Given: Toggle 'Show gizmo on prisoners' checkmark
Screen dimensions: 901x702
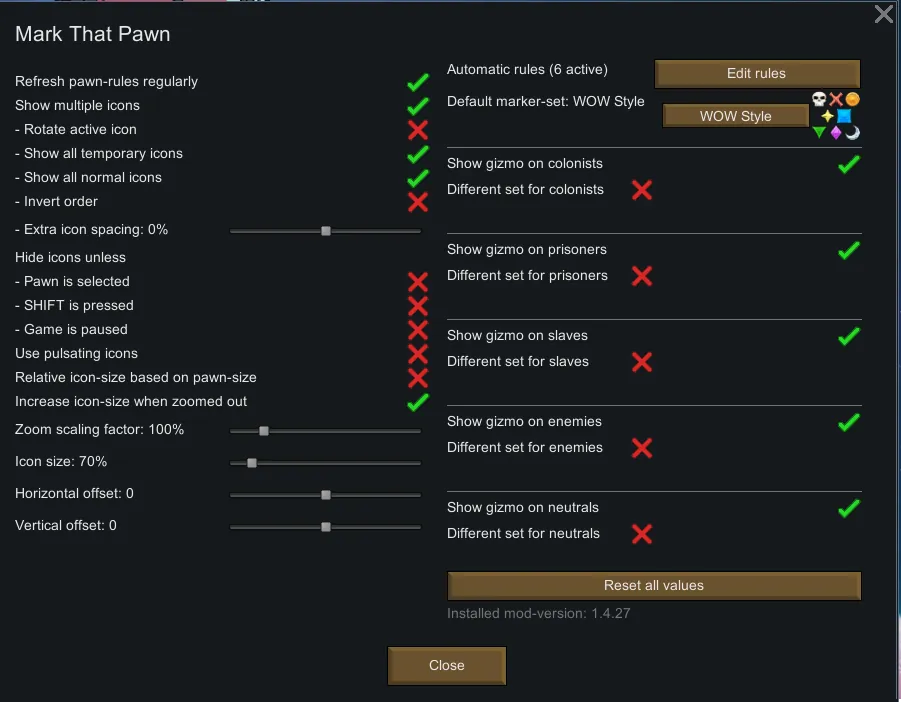Looking at the screenshot, I should pyautogui.click(x=848, y=250).
